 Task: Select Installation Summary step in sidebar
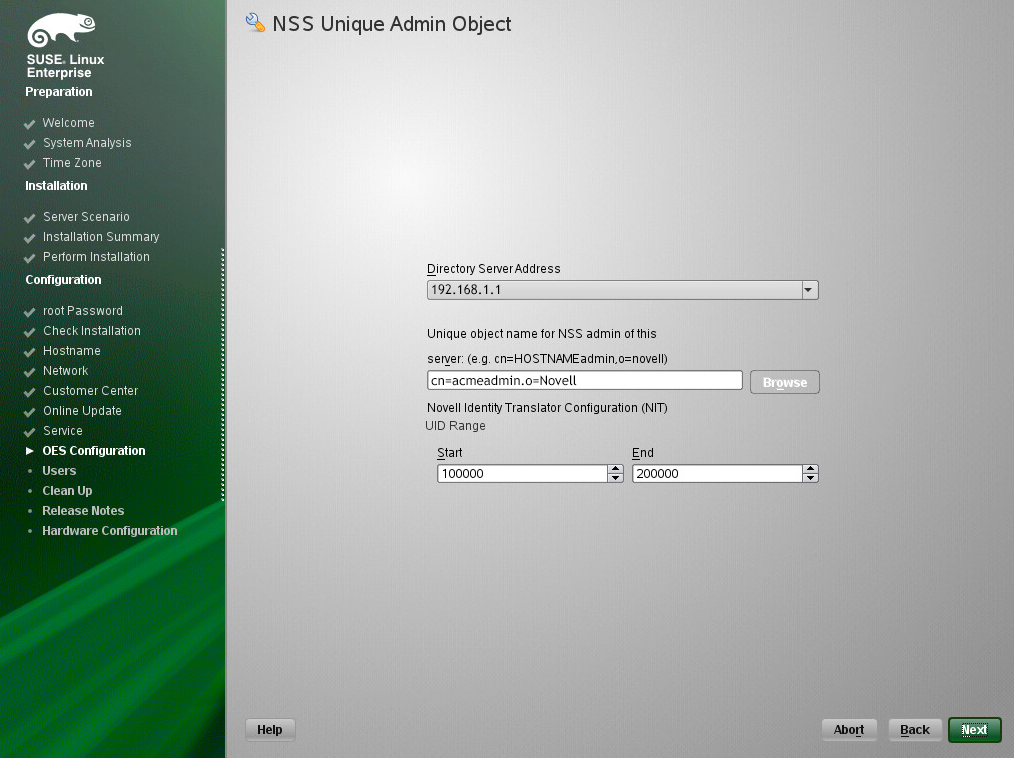click(x=102, y=237)
